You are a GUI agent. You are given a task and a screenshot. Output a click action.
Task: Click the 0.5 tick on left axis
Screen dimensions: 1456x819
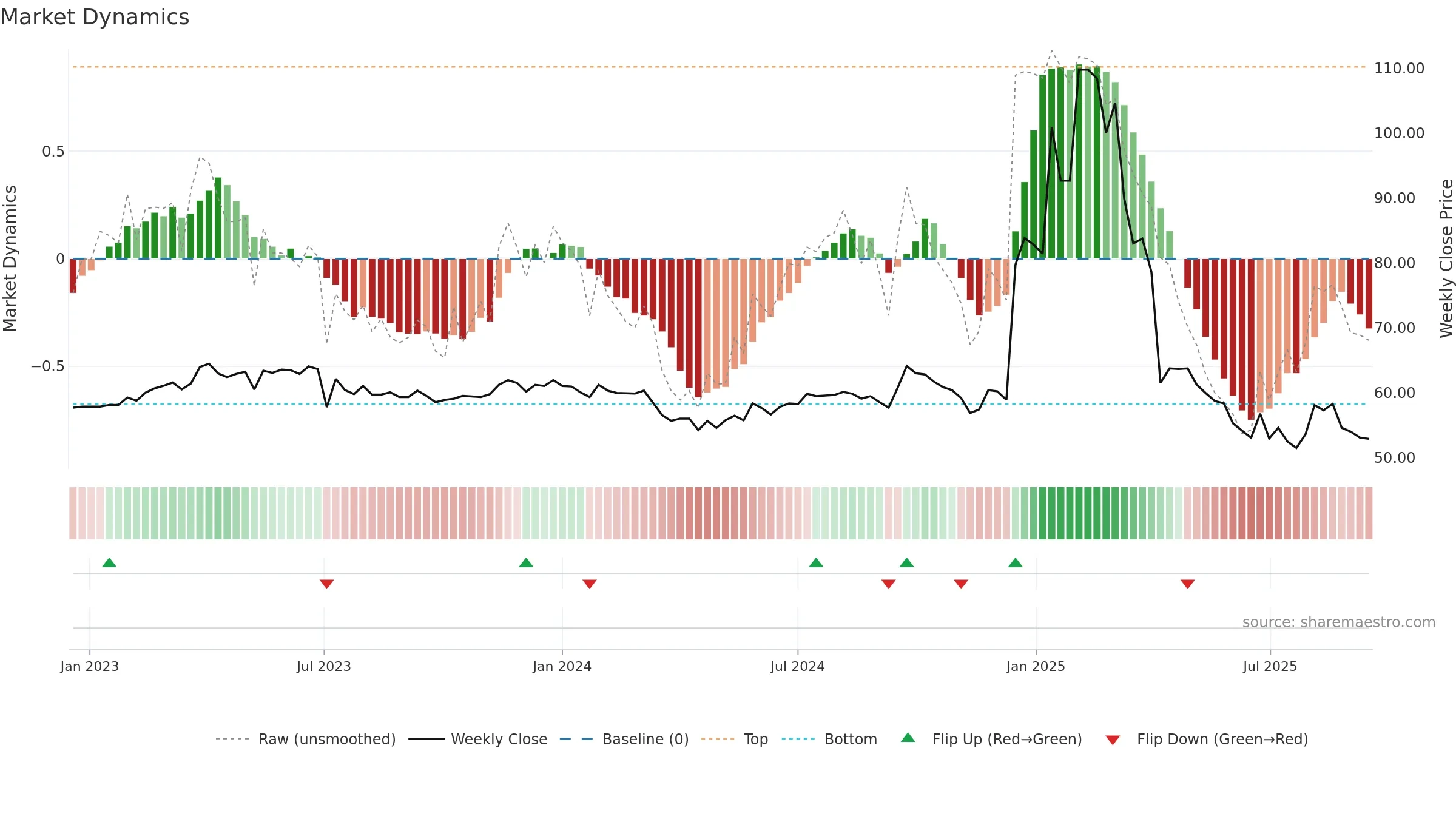tap(53, 151)
